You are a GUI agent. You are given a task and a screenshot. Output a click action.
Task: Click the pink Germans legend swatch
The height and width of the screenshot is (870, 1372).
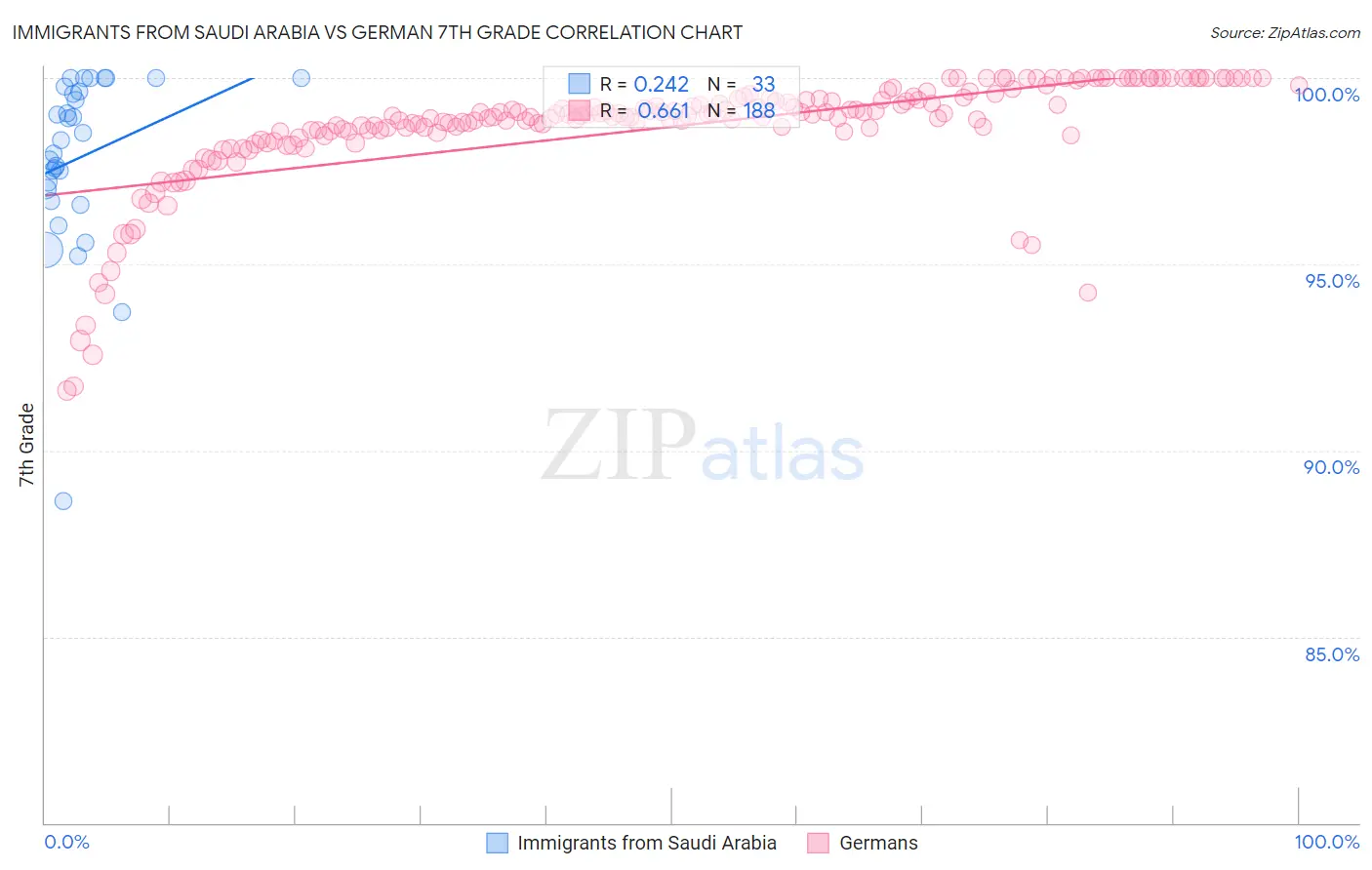pyautogui.click(x=819, y=843)
